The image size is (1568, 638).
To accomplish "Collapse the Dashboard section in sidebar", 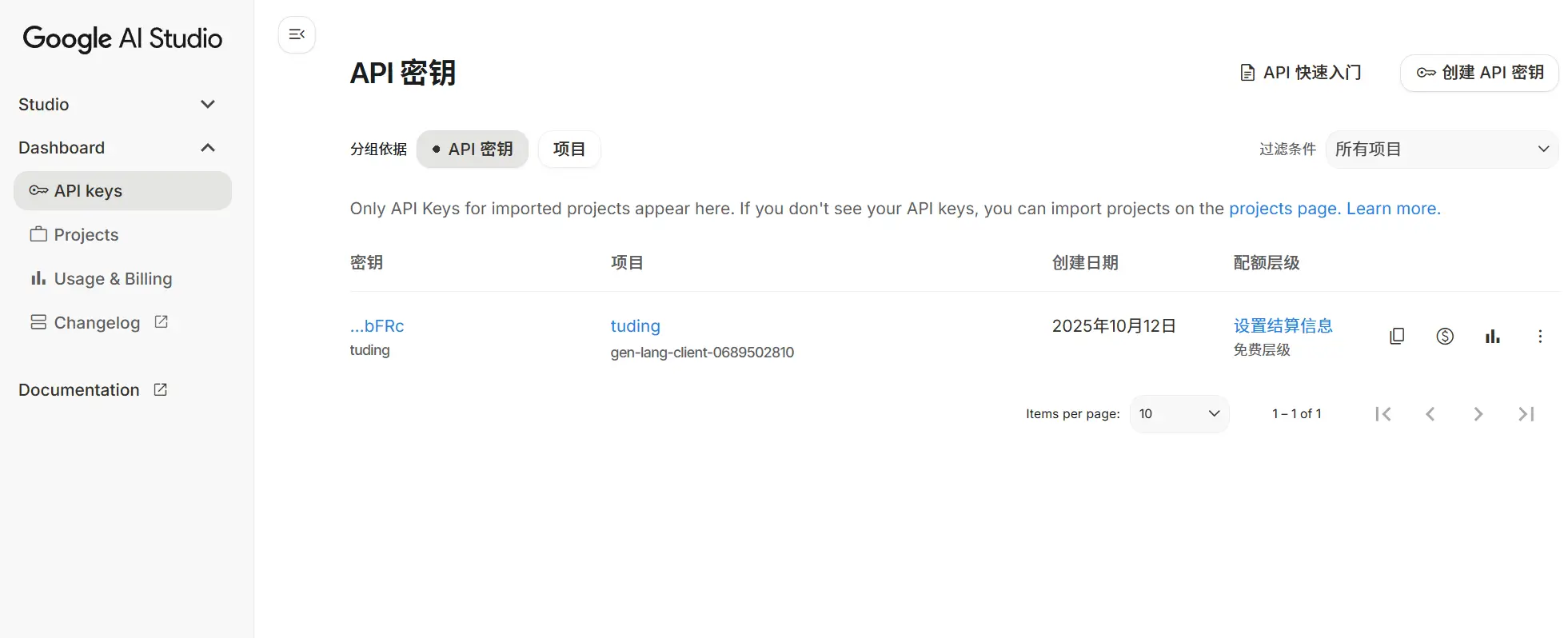I will [208, 148].
